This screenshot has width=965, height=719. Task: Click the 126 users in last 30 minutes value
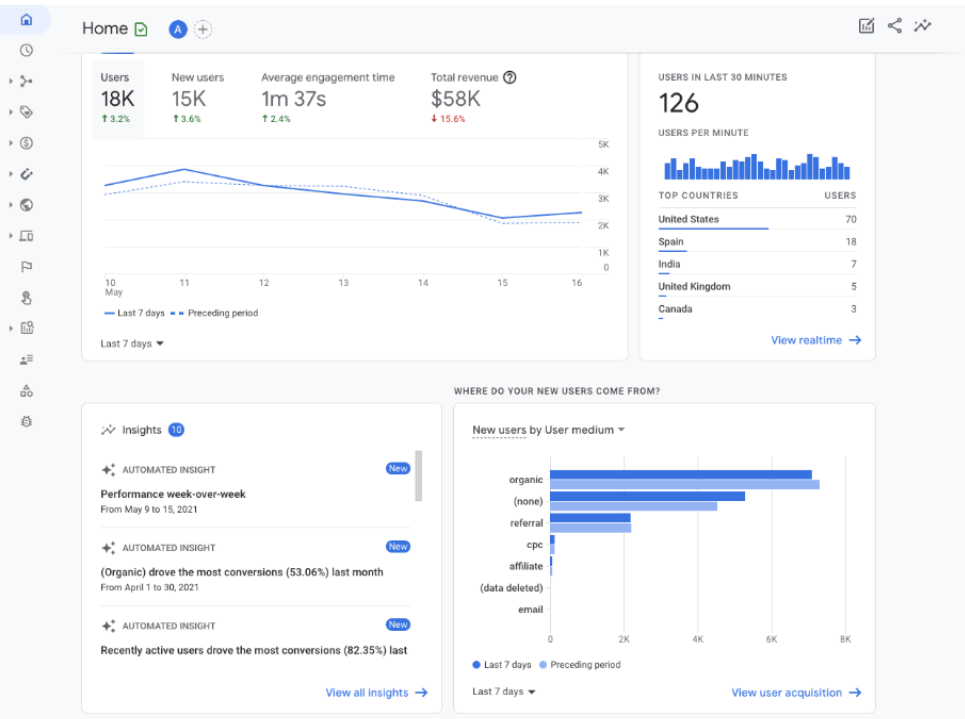tap(679, 103)
